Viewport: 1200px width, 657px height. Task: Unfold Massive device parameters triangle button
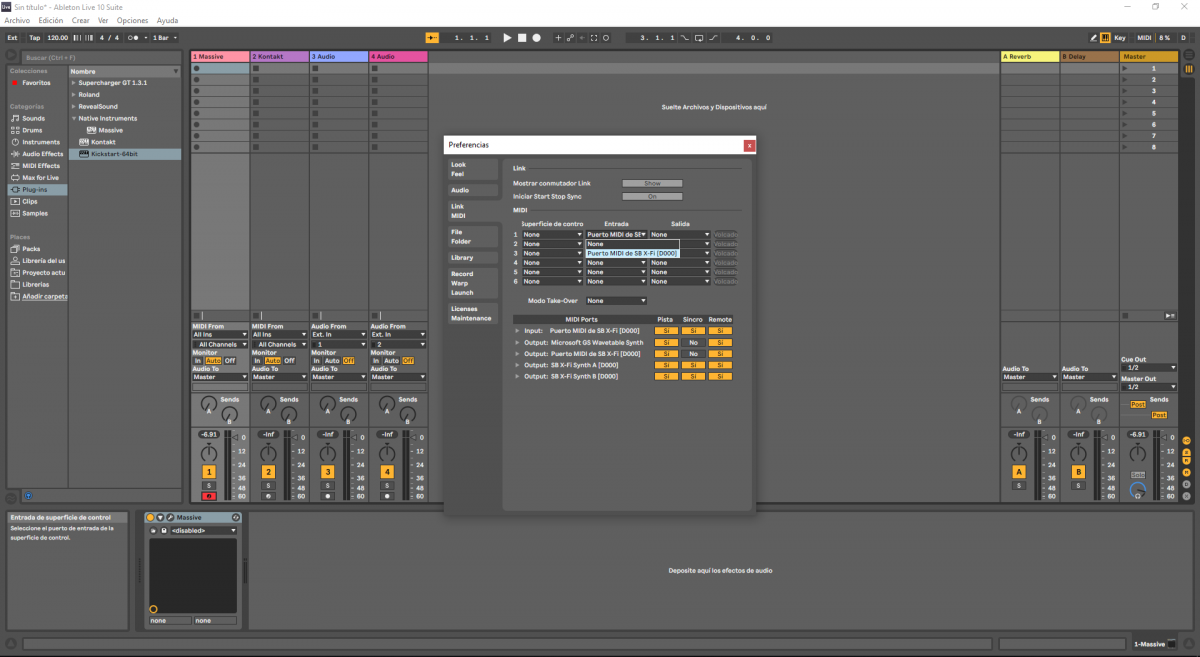pos(160,517)
